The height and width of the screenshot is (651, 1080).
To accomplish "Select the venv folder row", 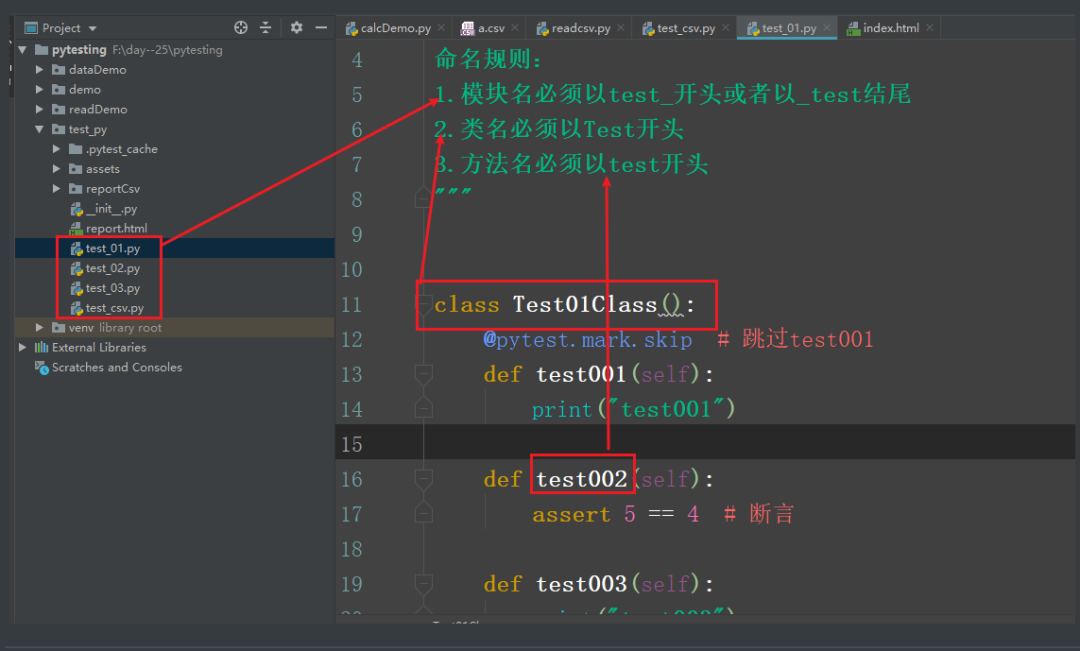I will point(174,327).
